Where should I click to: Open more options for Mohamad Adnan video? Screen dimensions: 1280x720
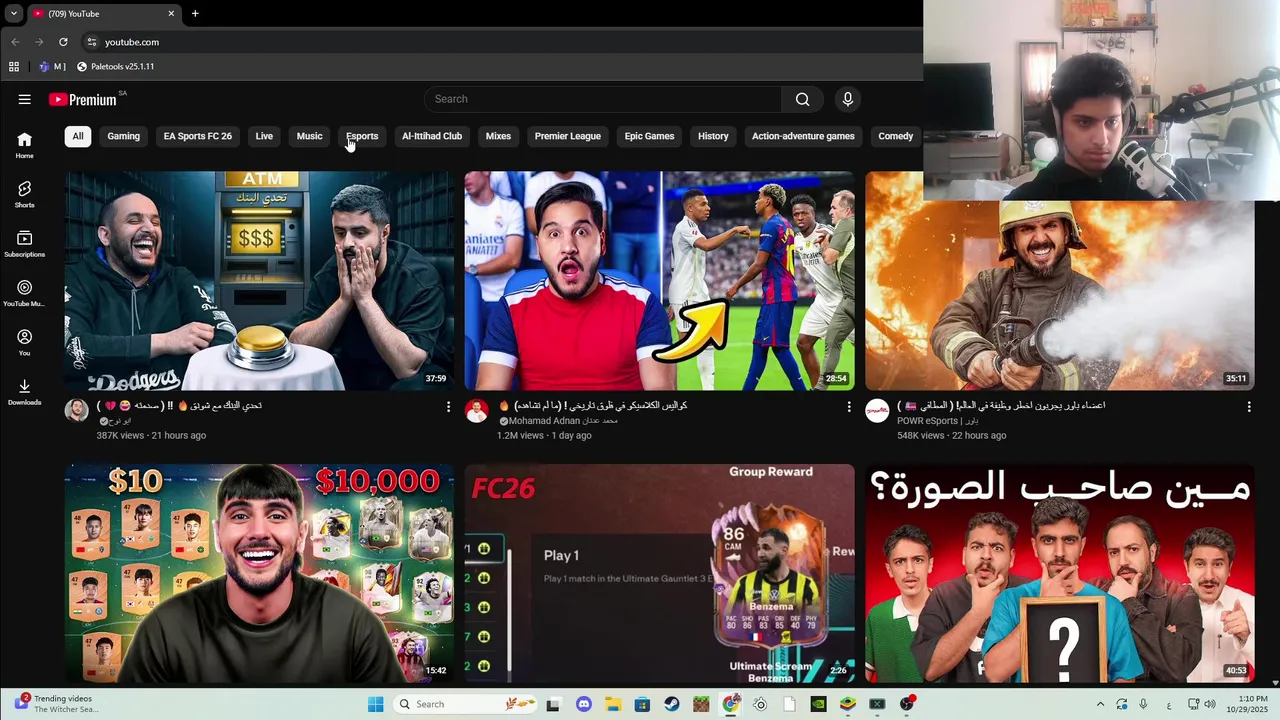point(849,407)
